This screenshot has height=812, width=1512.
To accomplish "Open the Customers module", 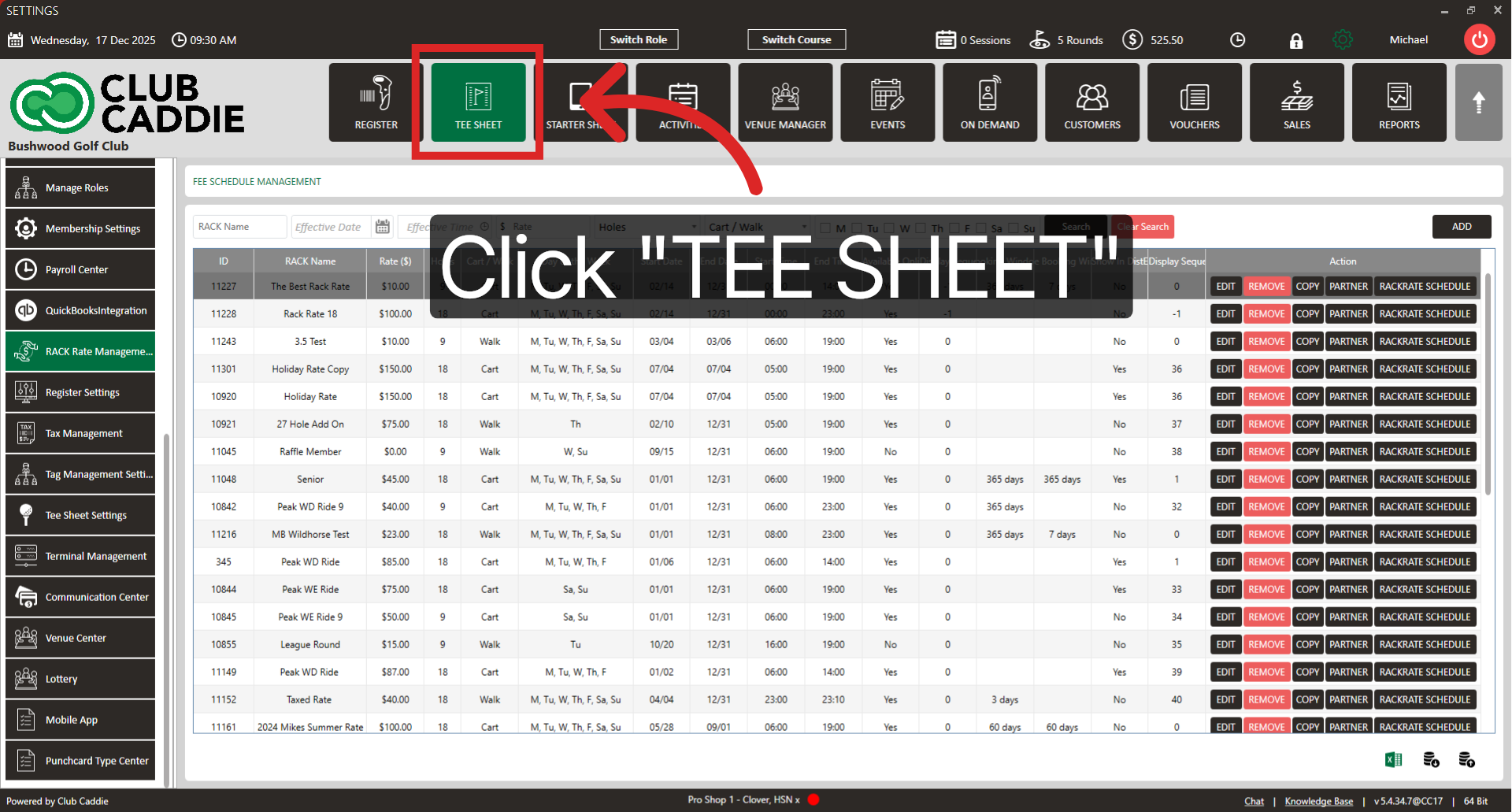I will (x=1091, y=102).
